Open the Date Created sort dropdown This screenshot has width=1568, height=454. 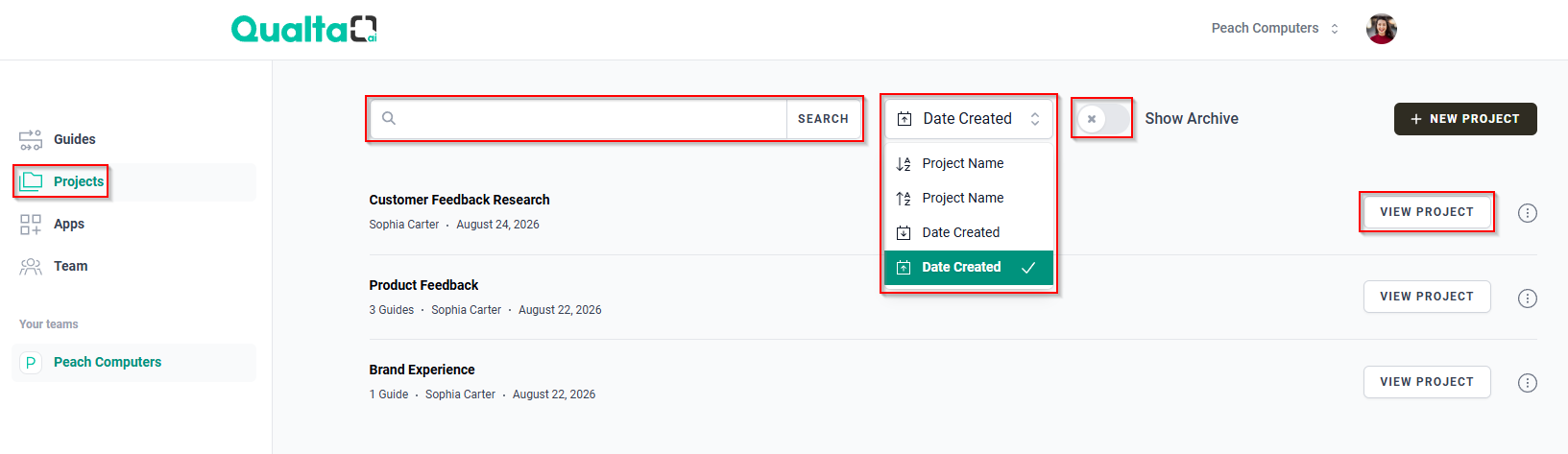pos(969,119)
